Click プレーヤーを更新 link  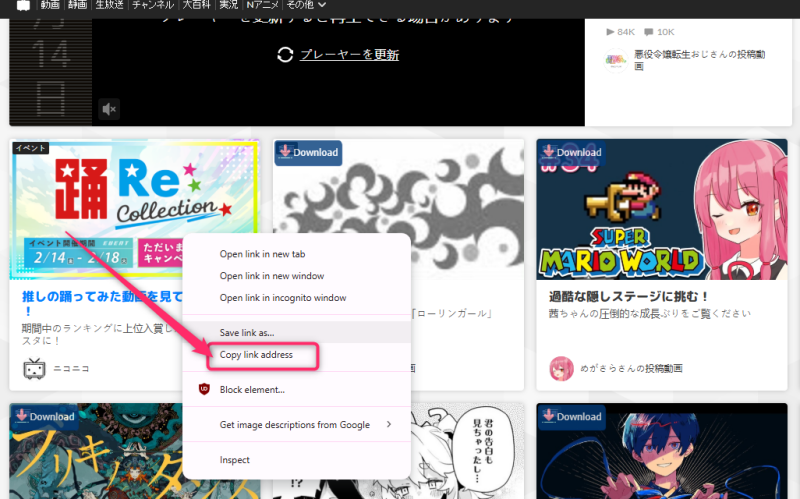[x=349, y=55]
